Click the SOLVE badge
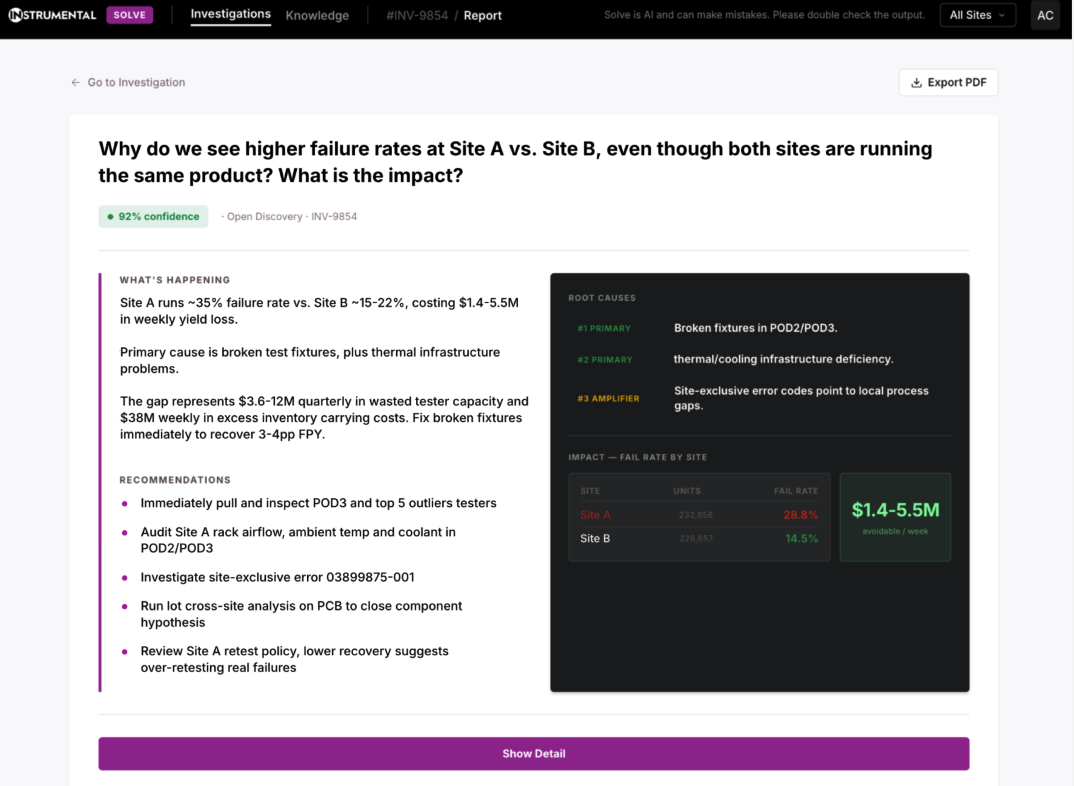The image size is (1074, 786). (129, 15)
